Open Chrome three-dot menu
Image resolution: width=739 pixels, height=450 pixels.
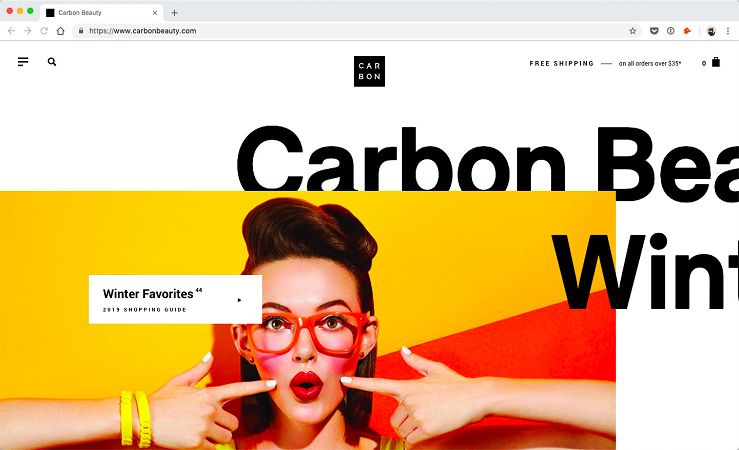coord(728,31)
